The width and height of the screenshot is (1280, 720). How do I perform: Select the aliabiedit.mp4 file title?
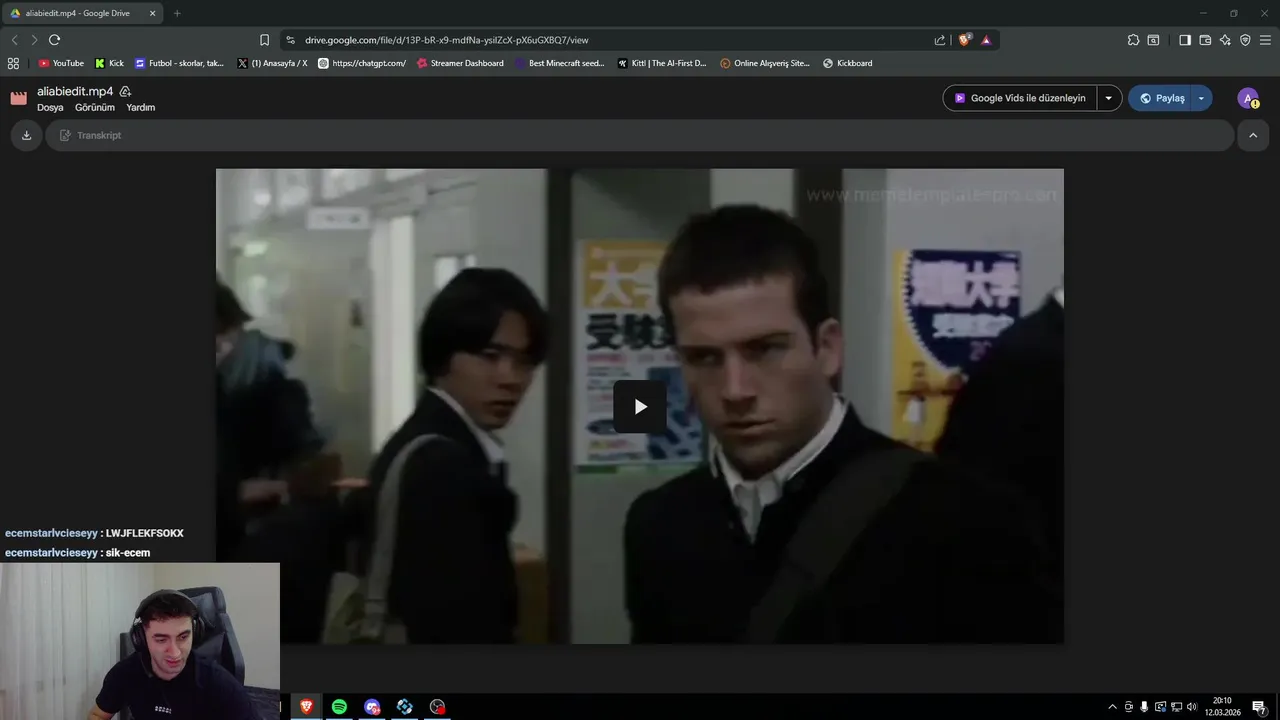(75, 91)
